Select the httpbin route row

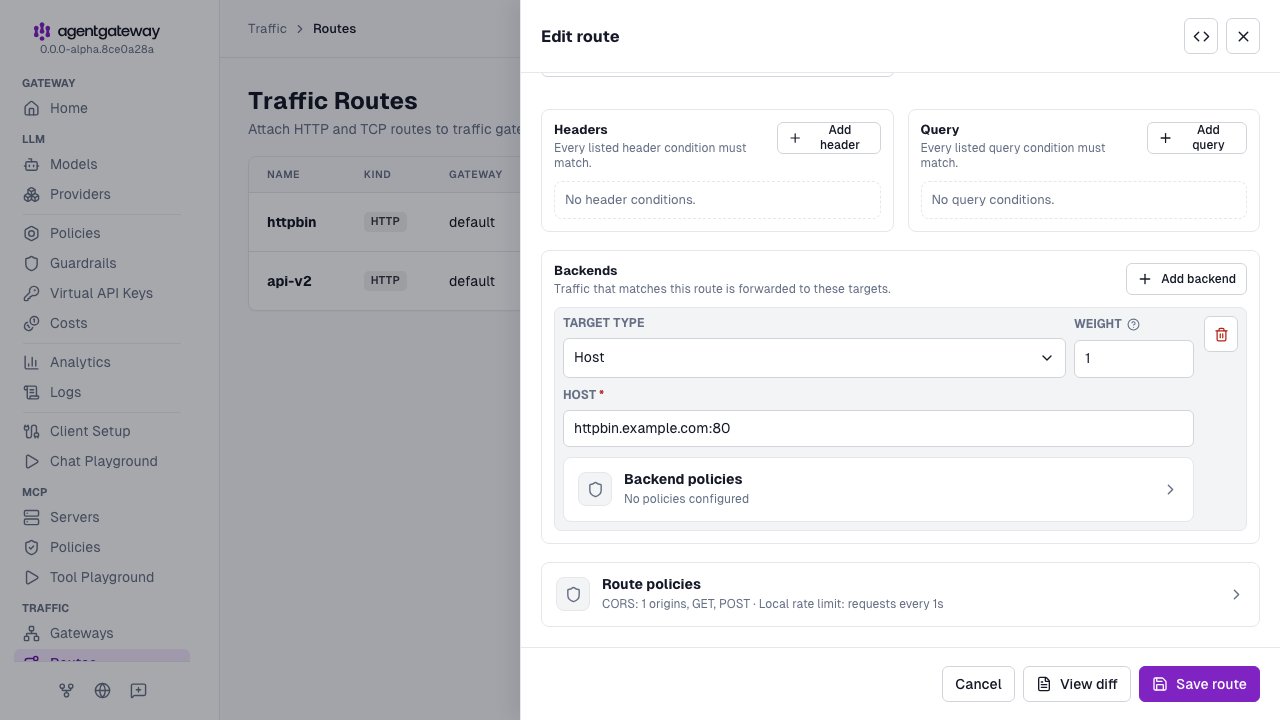384,222
